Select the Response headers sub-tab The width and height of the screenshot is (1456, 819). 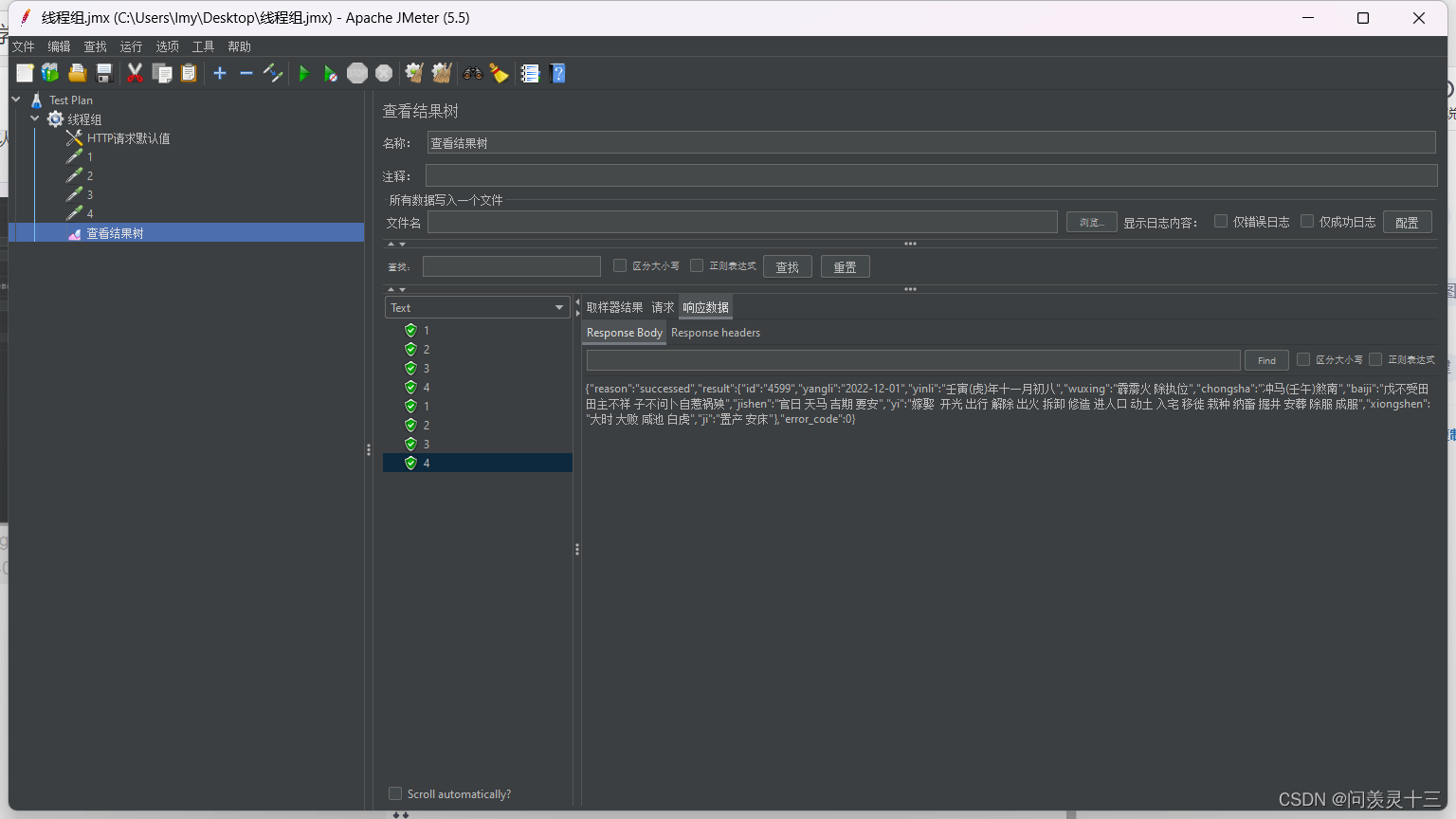pyautogui.click(x=716, y=333)
